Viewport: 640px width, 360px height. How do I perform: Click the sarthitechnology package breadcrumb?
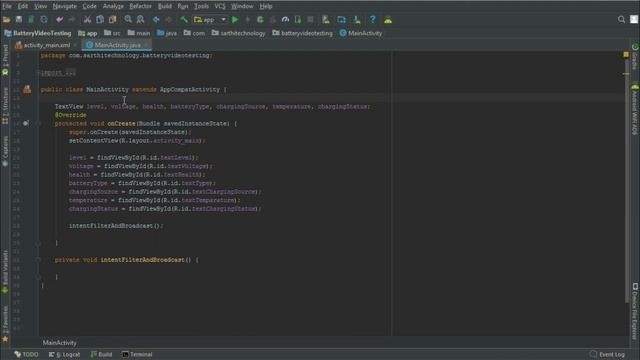click(238, 33)
